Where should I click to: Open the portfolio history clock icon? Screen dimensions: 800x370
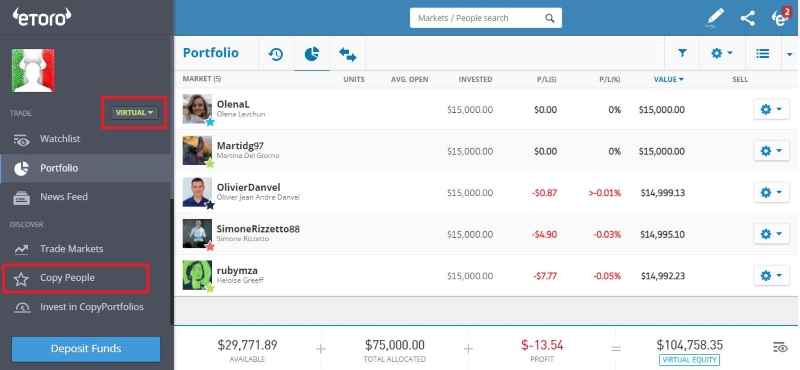[x=276, y=54]
